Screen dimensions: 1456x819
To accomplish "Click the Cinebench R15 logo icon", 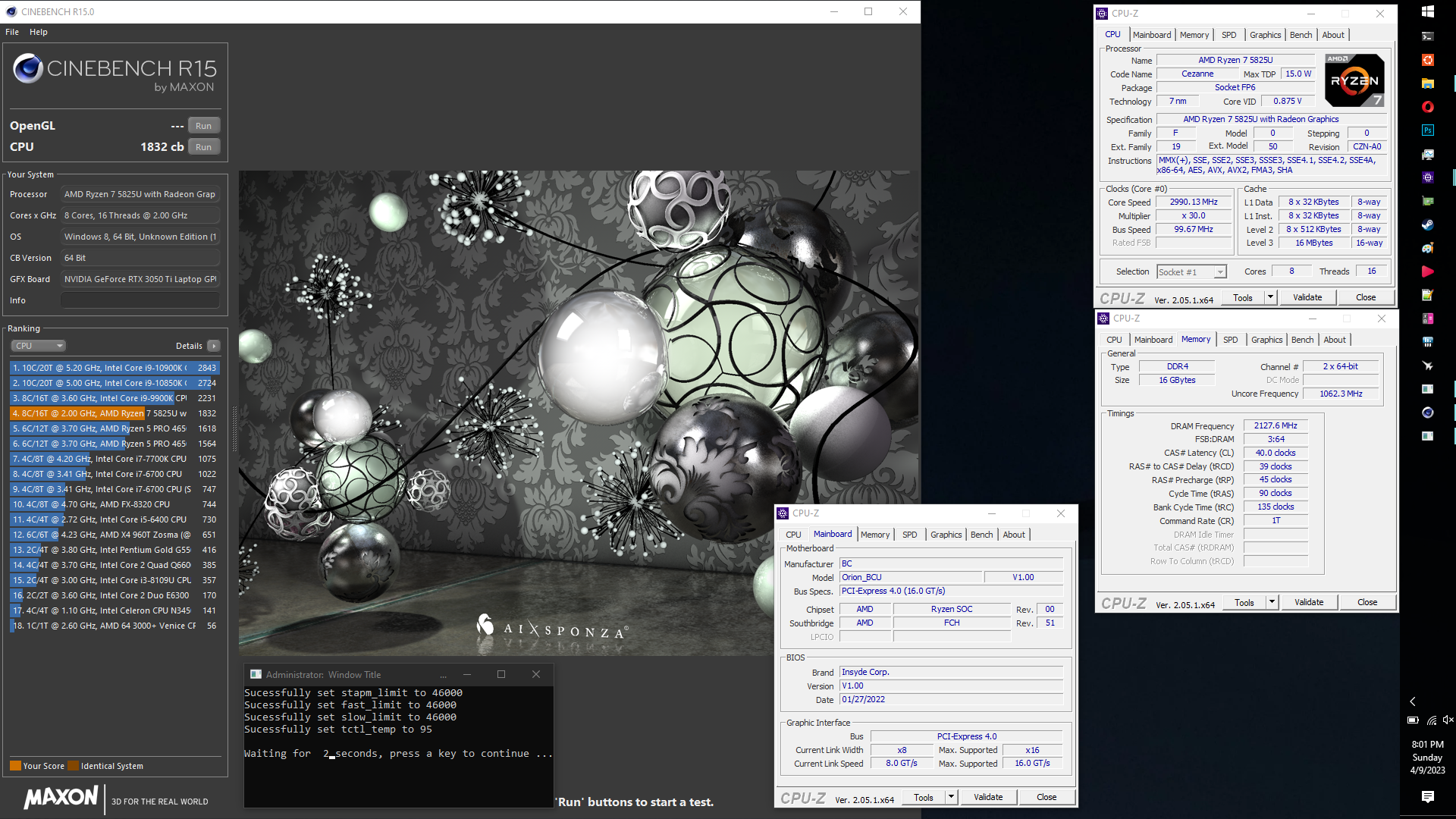I will (x=28, y=68).
